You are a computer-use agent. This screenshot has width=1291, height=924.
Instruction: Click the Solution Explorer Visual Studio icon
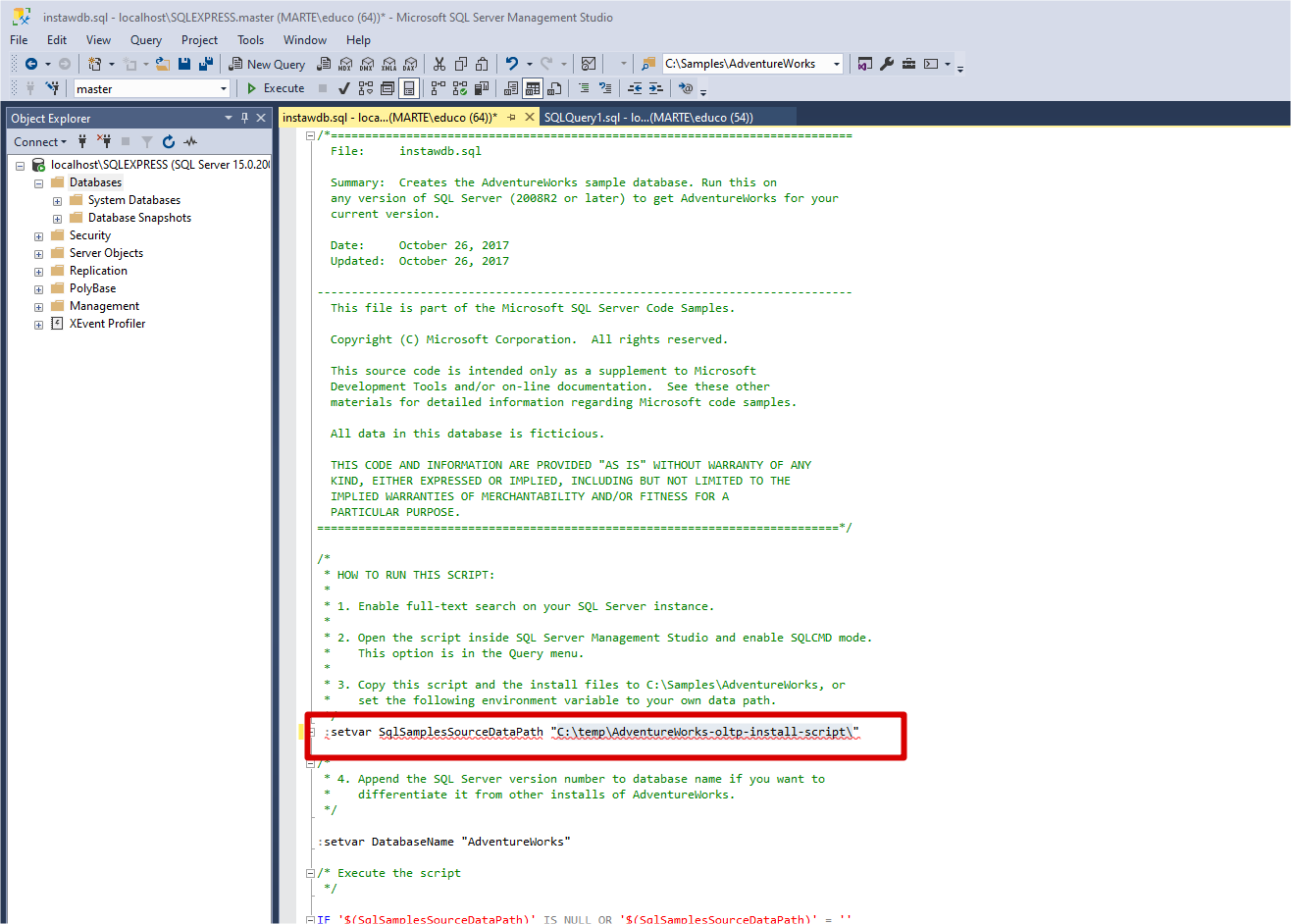point(864,64)
